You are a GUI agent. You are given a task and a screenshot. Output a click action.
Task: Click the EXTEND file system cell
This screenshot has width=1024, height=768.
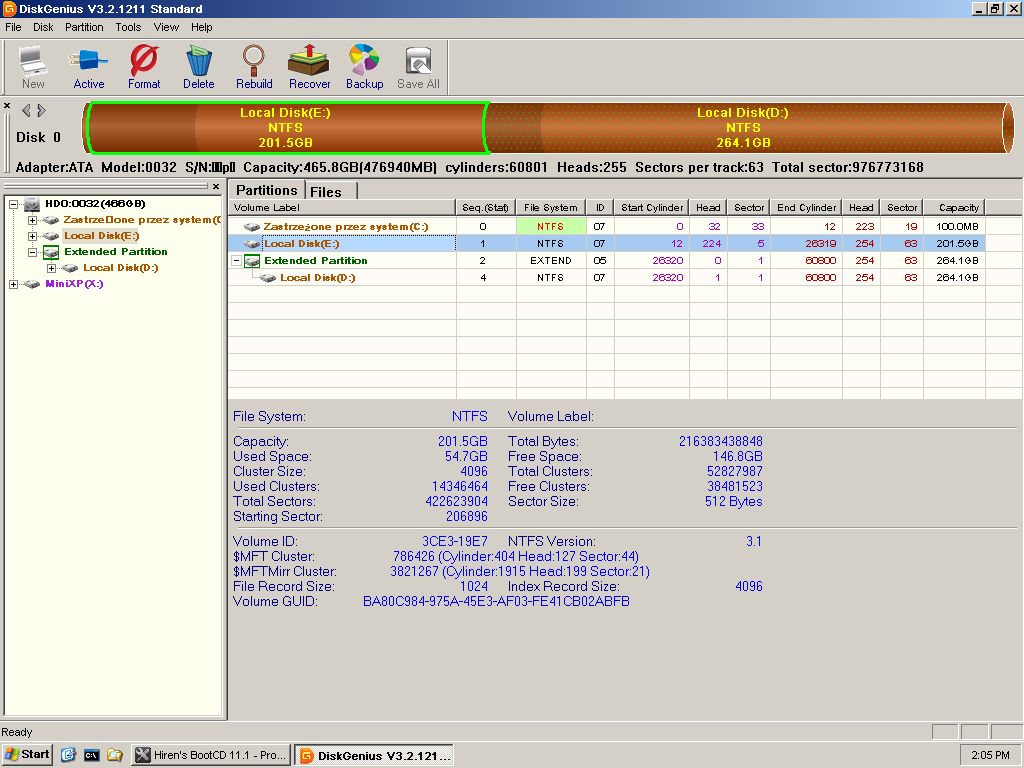click(x=551, y=261)
